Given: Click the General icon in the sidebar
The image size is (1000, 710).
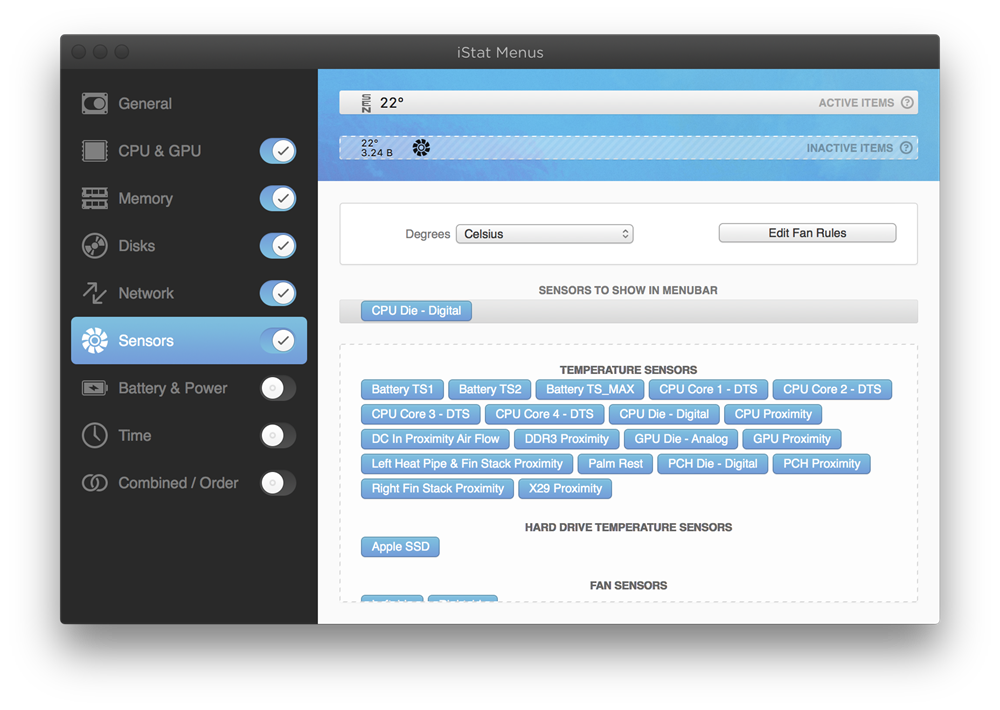Looking at the screenshot, I should point(94,103).
